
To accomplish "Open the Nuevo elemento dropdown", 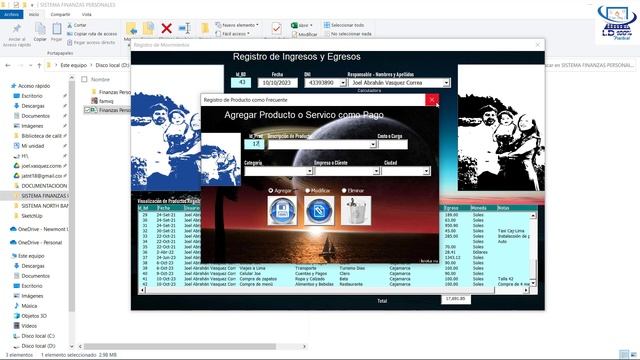I will point(237,25).
